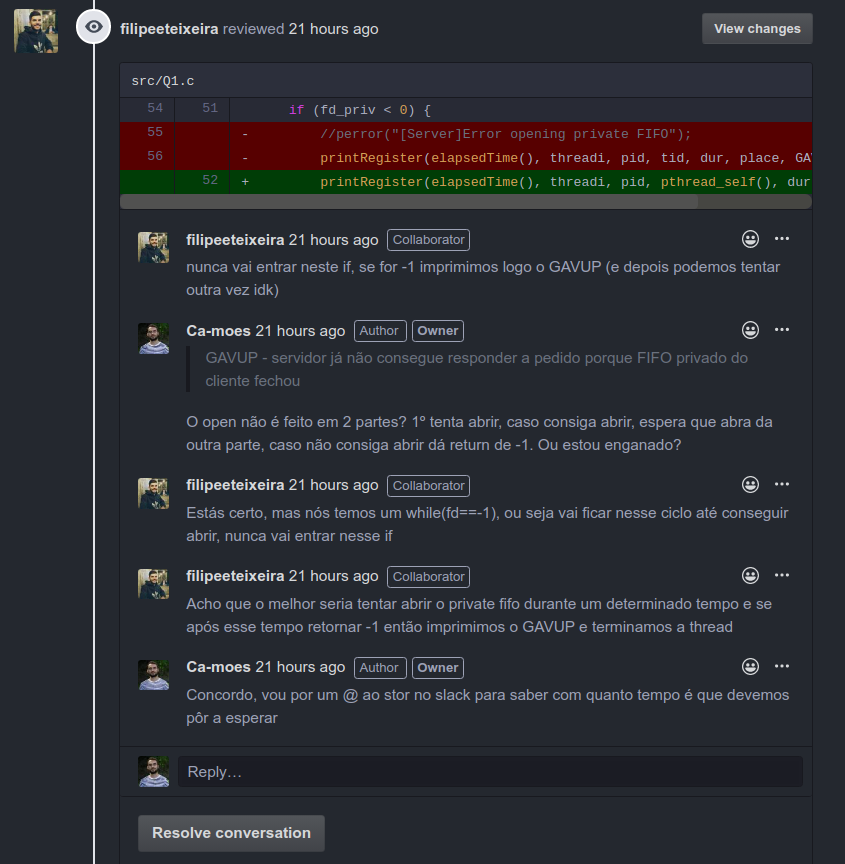Click the Resolve conversation button
This screenshot has height=864, width=845.
click(231, 833)
